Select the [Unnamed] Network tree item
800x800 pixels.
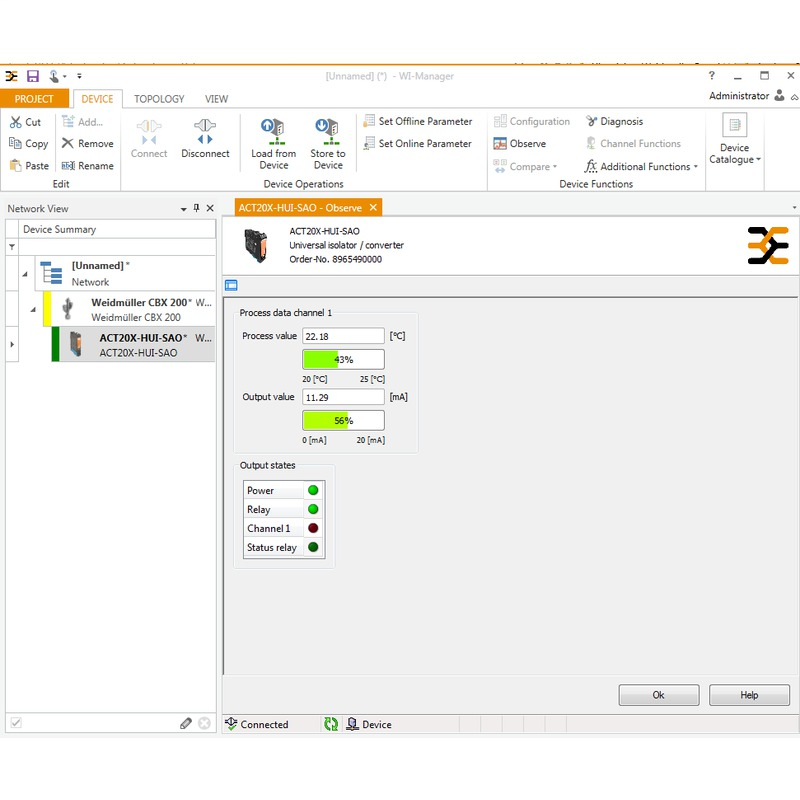pyautogui.click(x=126, y=273)
